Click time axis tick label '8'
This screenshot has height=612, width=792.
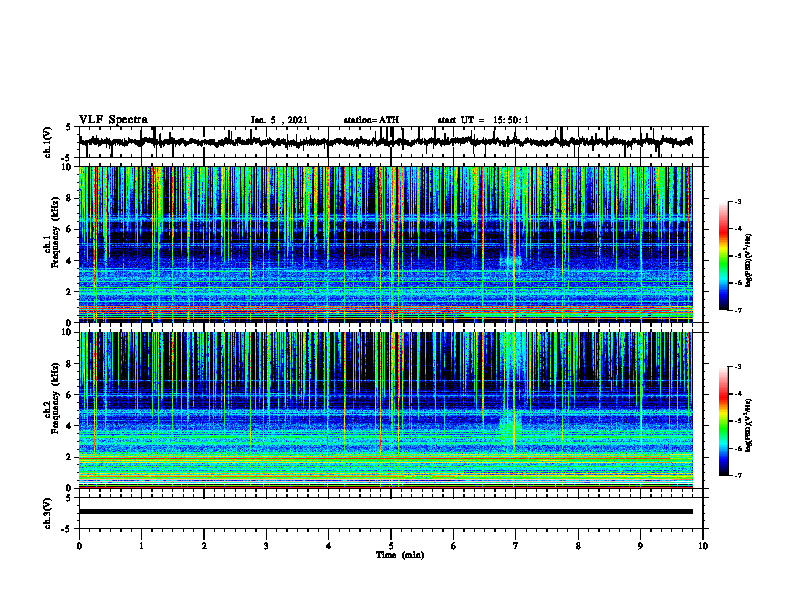tap(578, 546)
